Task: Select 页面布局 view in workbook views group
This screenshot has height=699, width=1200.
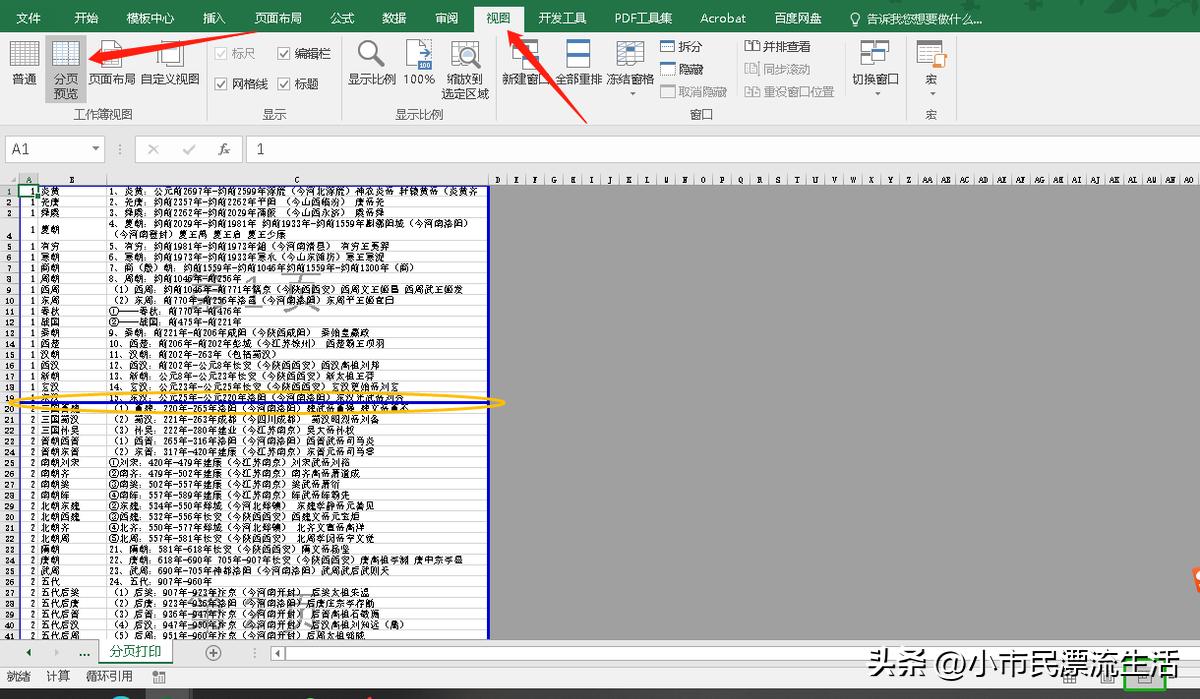Action: (x=111, y=68)
